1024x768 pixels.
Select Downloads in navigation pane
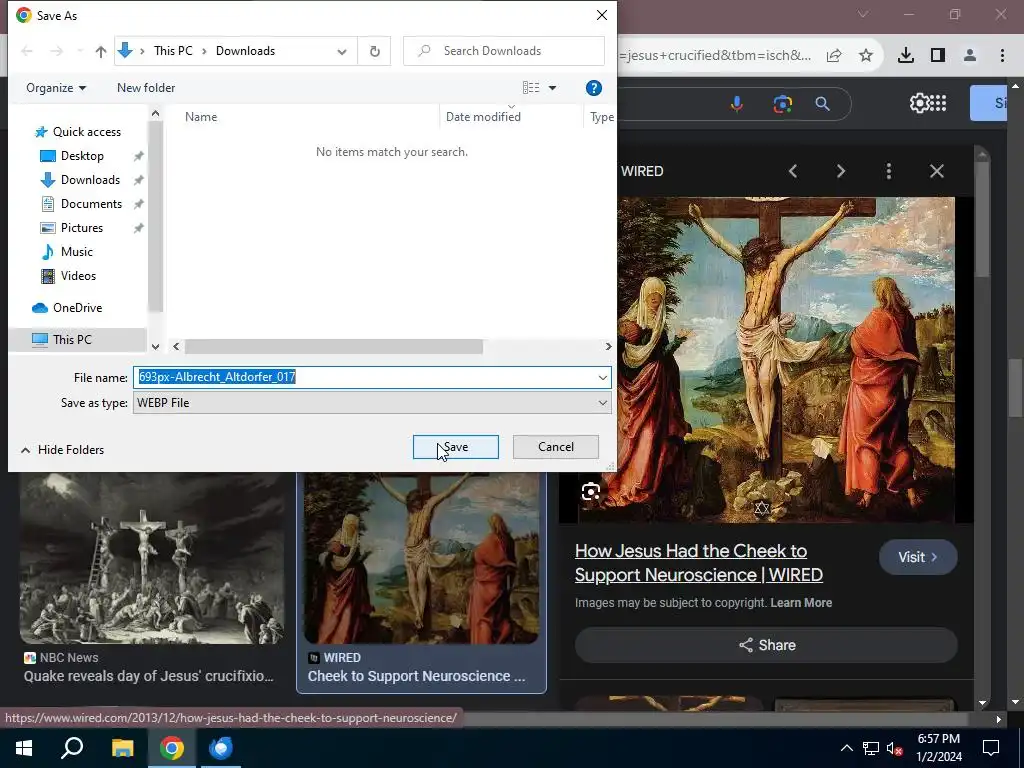point(90,180)
